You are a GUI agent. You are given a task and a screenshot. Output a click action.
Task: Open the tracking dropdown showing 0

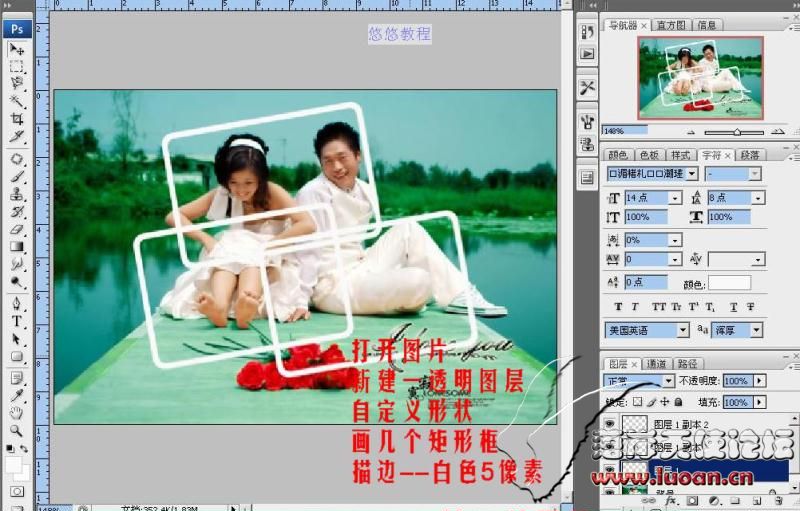(x=675, y=260)
